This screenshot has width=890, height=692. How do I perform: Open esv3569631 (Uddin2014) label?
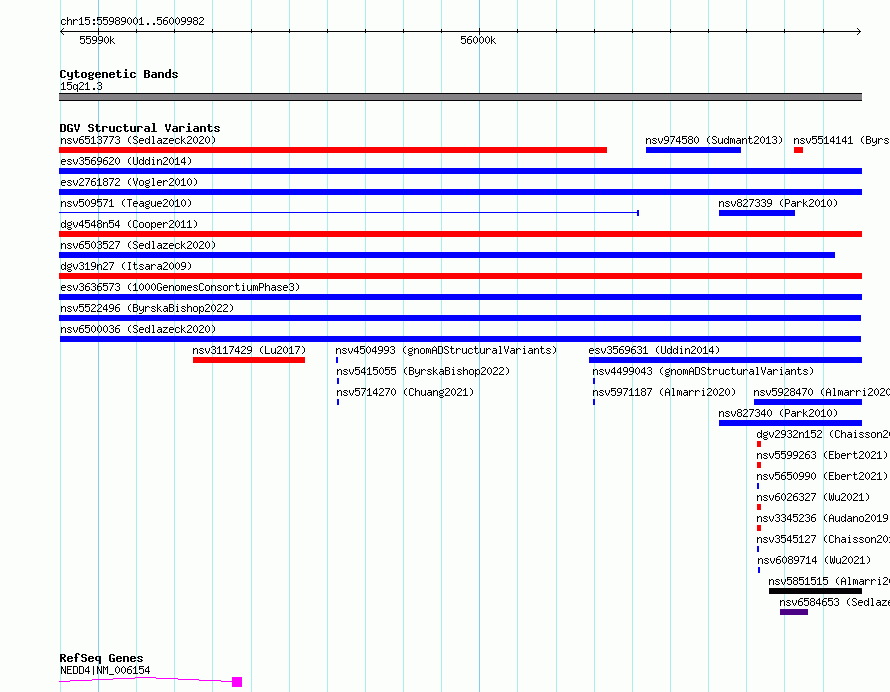click(x=654, y=350)
